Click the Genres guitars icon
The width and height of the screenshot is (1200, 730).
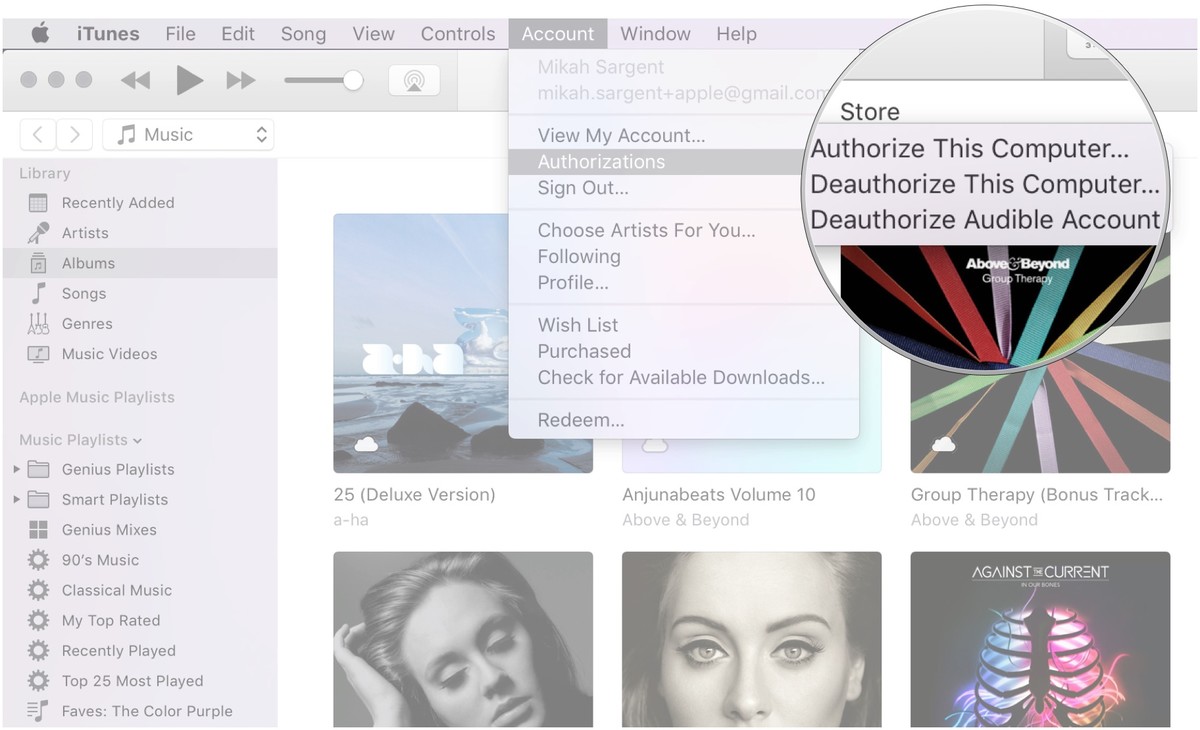coord(38,324)
